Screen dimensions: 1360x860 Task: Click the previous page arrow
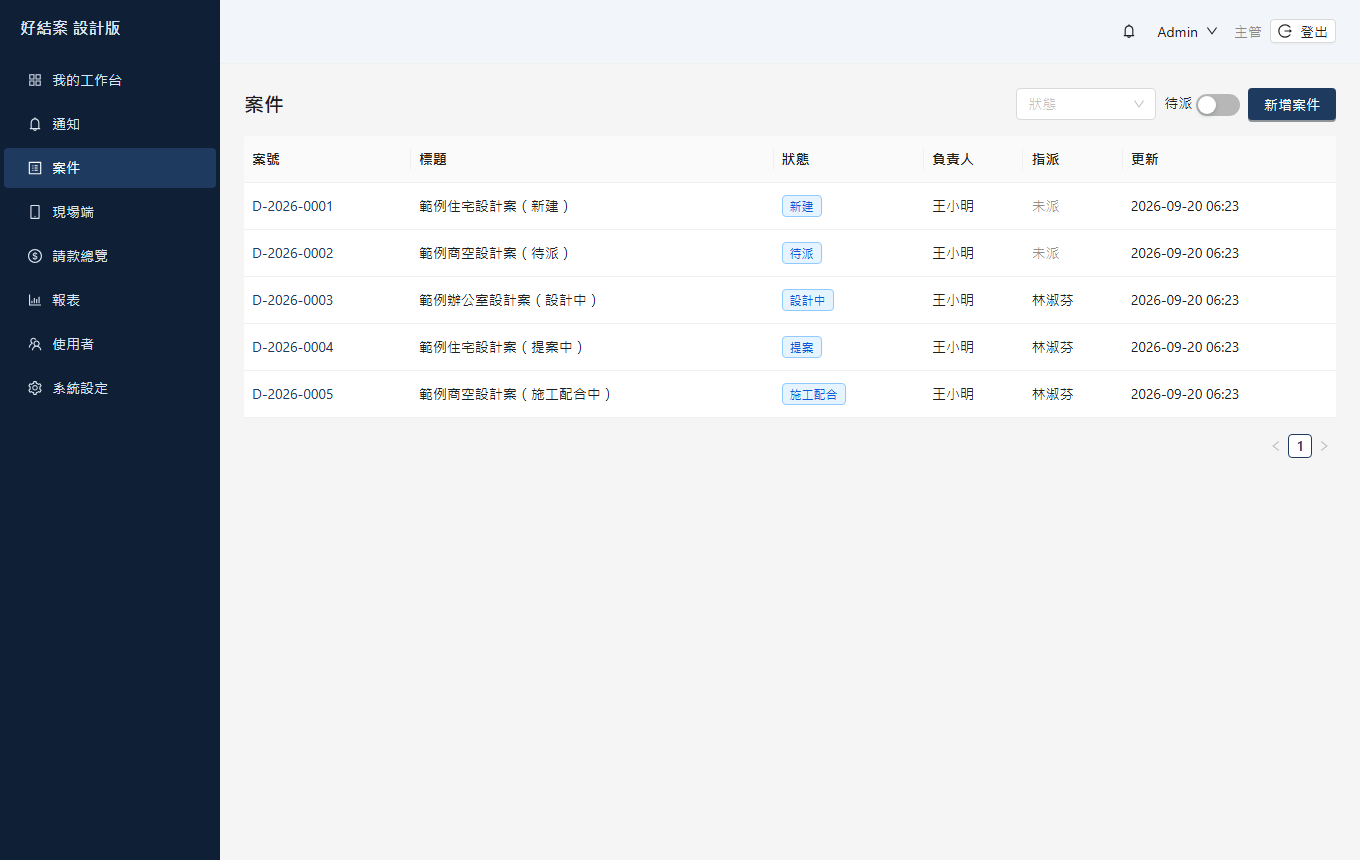(x=1276, y=446)
